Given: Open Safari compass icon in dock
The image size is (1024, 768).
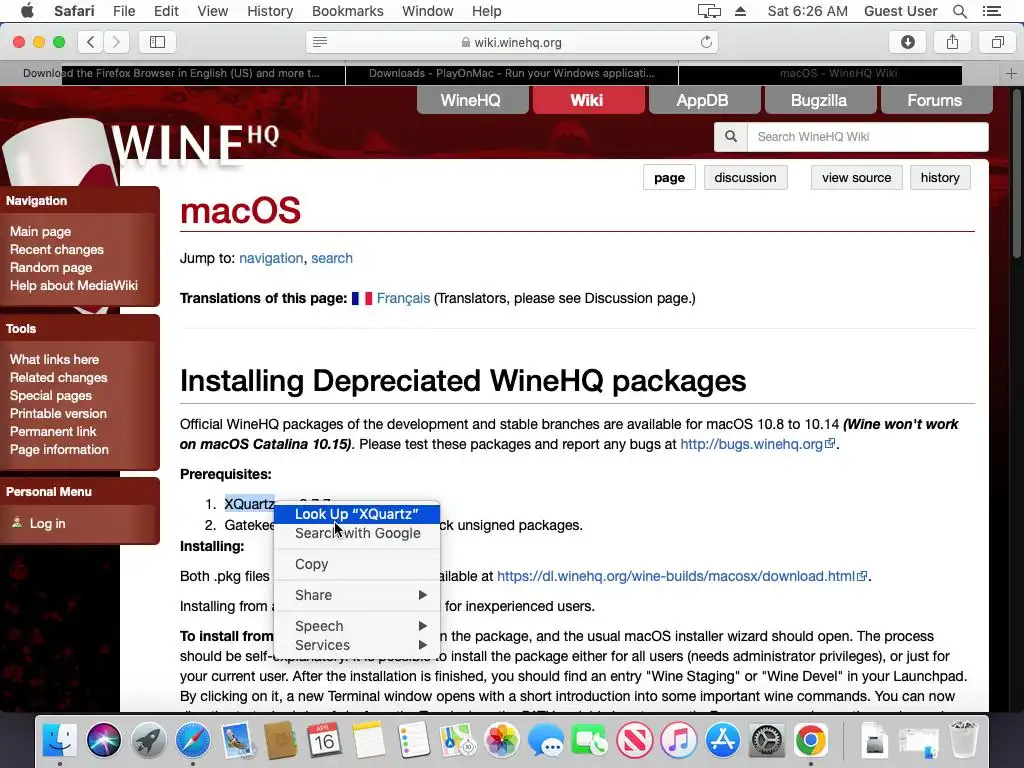Looking at the screenshot, I should tap(193, 741).
